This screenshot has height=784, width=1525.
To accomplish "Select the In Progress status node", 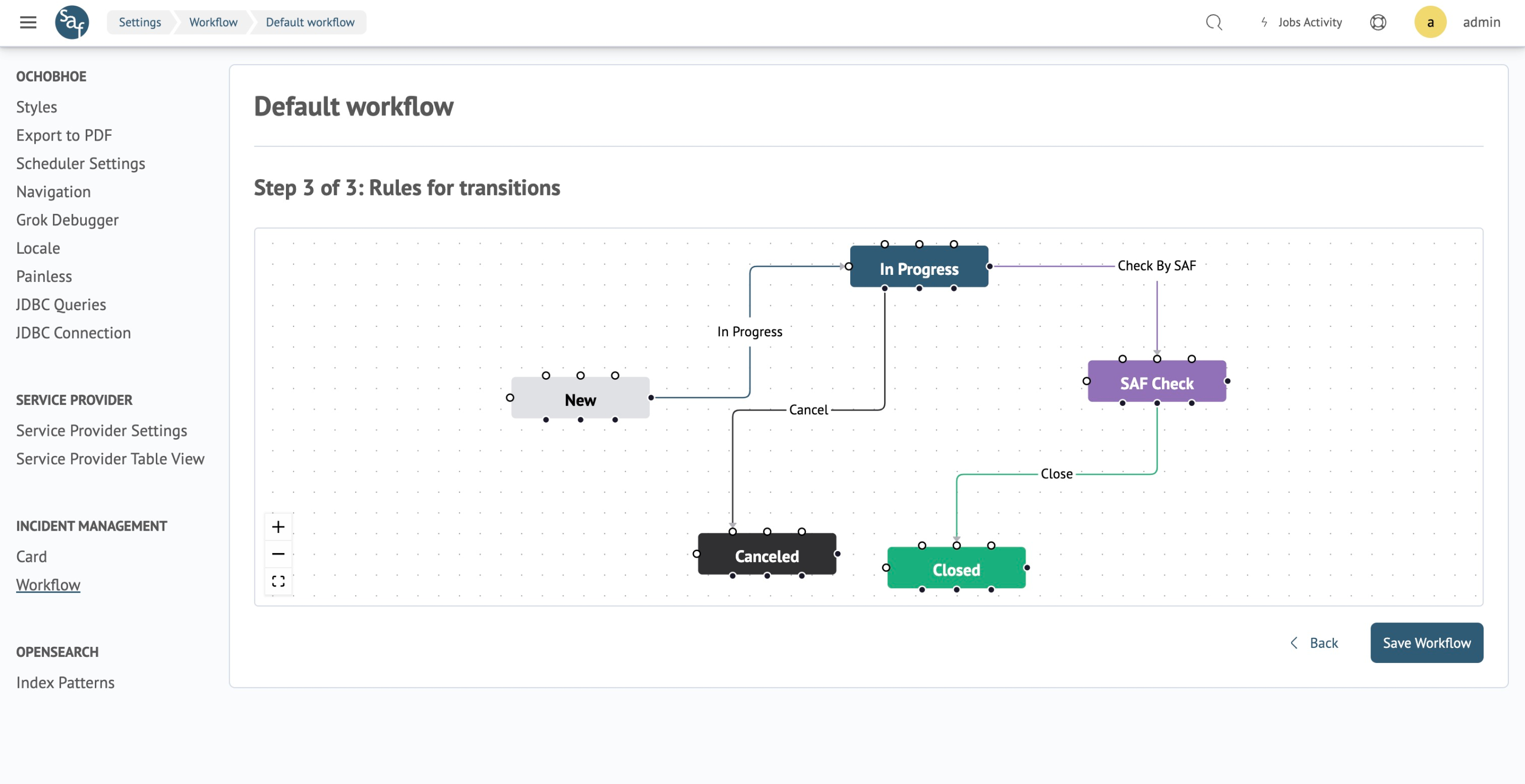I will (919, 268).
